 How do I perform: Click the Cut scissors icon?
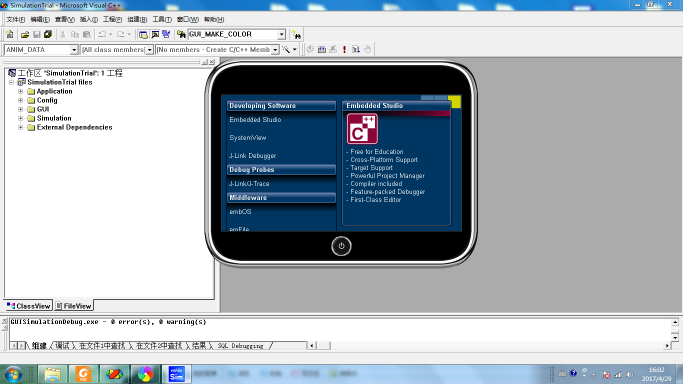pos(63,34)
